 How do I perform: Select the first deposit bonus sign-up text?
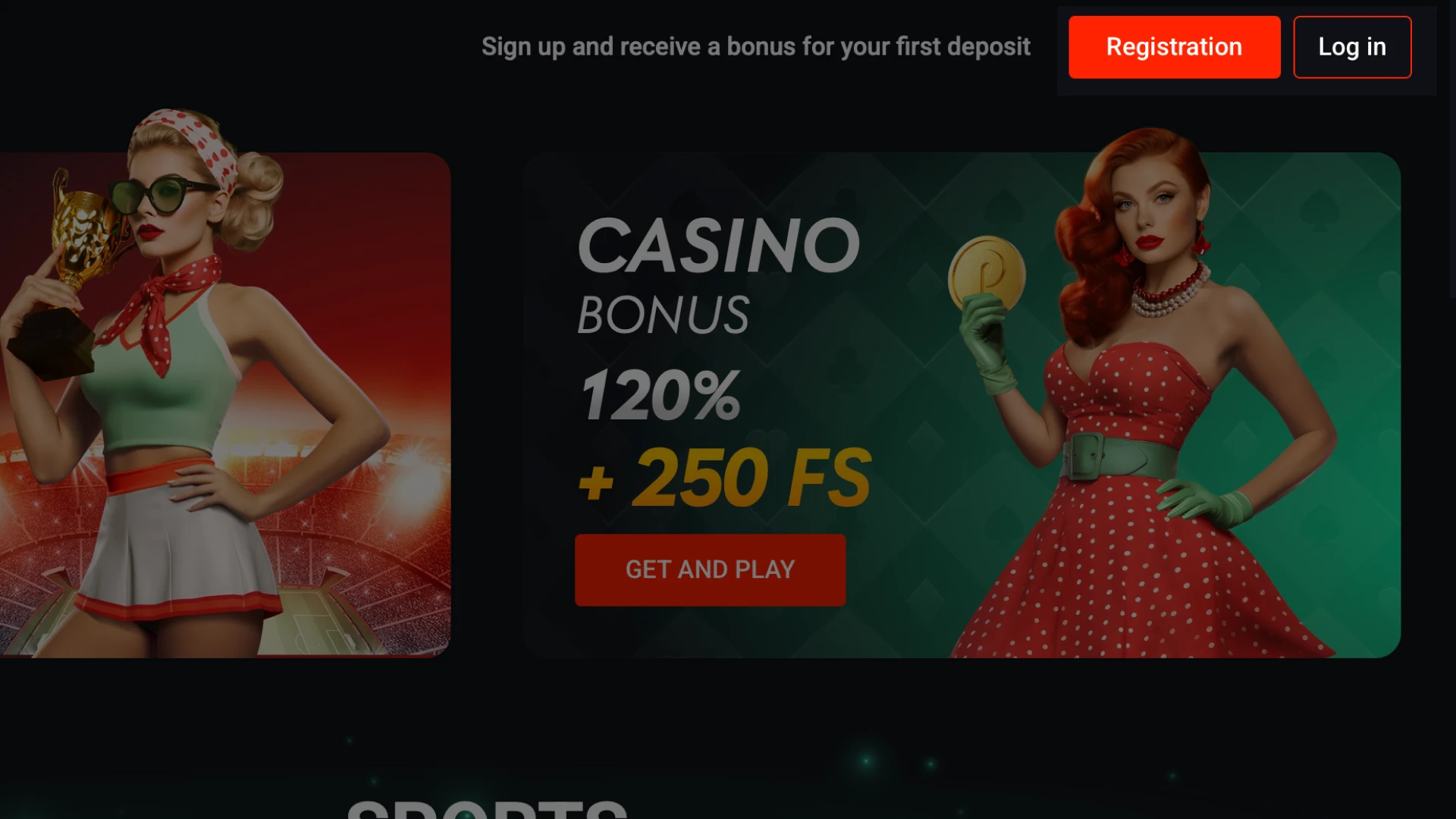click(756, 47)
